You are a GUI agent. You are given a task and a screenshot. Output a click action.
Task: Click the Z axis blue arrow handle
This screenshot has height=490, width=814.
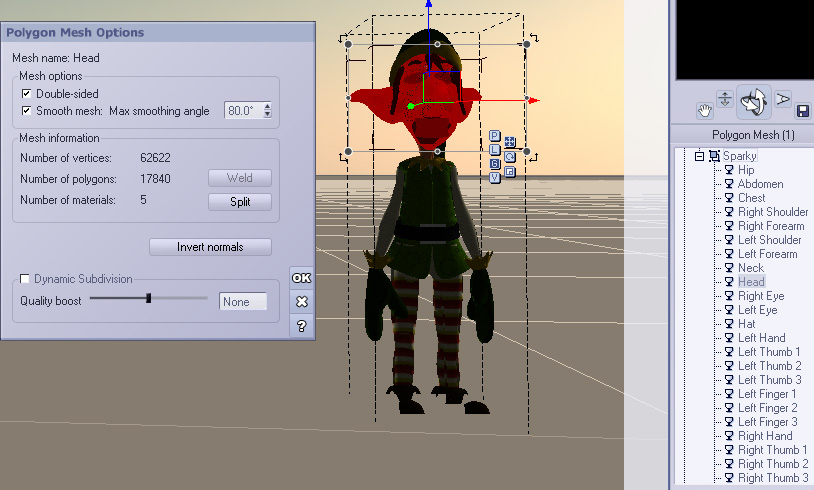[x=429, y=4]
